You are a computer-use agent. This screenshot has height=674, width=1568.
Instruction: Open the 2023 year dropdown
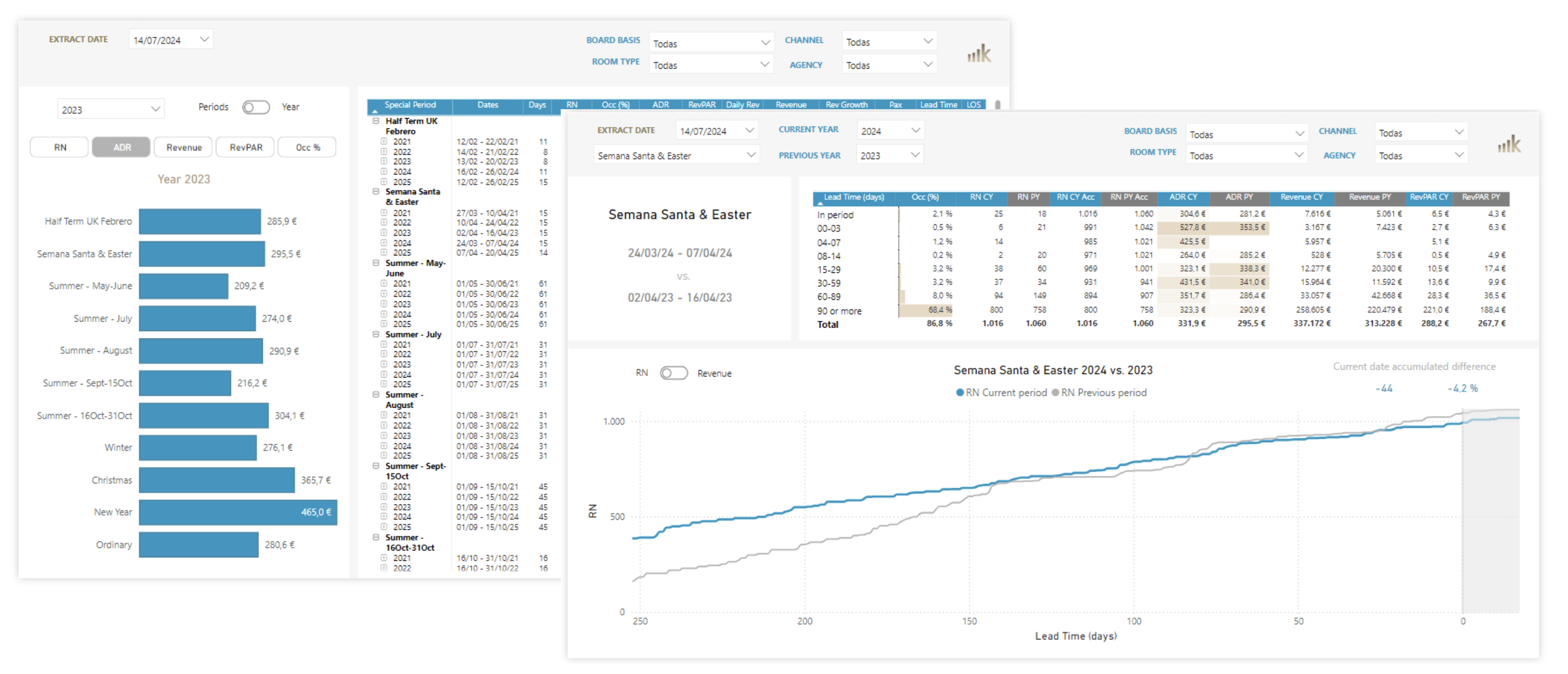click(x=111, y=110)
